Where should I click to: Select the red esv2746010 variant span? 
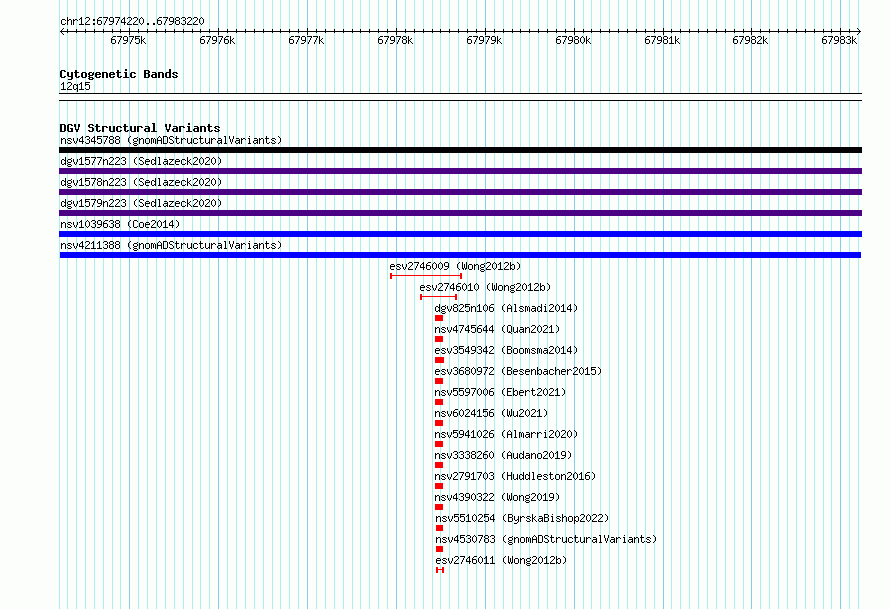point(439,297)
